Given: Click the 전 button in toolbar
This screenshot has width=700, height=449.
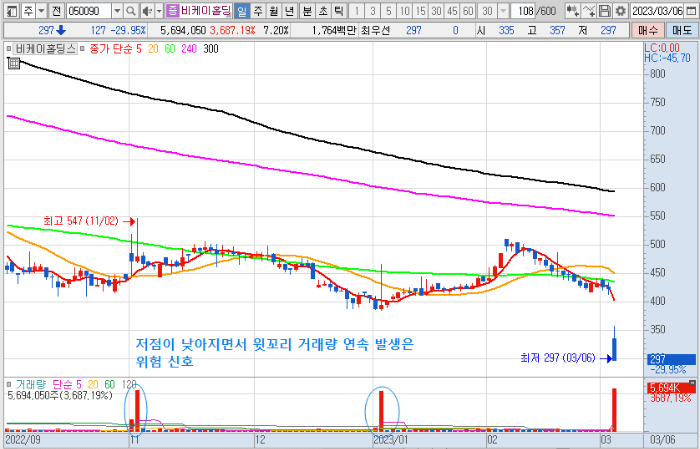Looking at the screenshot, I should [56, 11].
